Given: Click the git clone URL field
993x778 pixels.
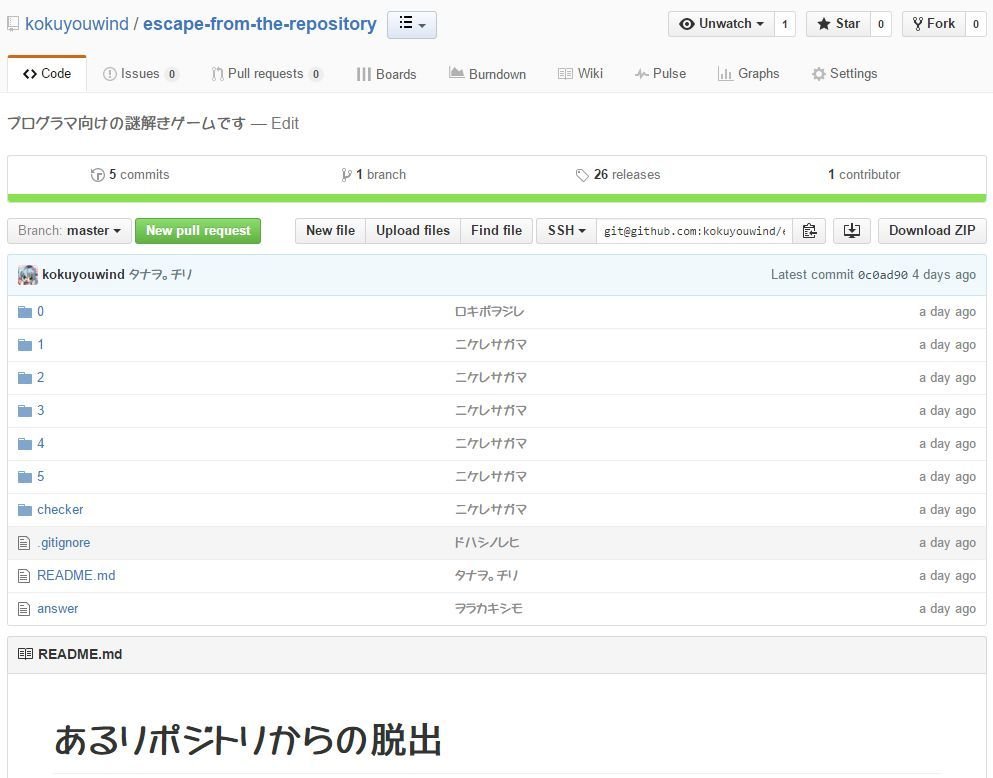Looking at the screenshot, I should coord(695,231).
